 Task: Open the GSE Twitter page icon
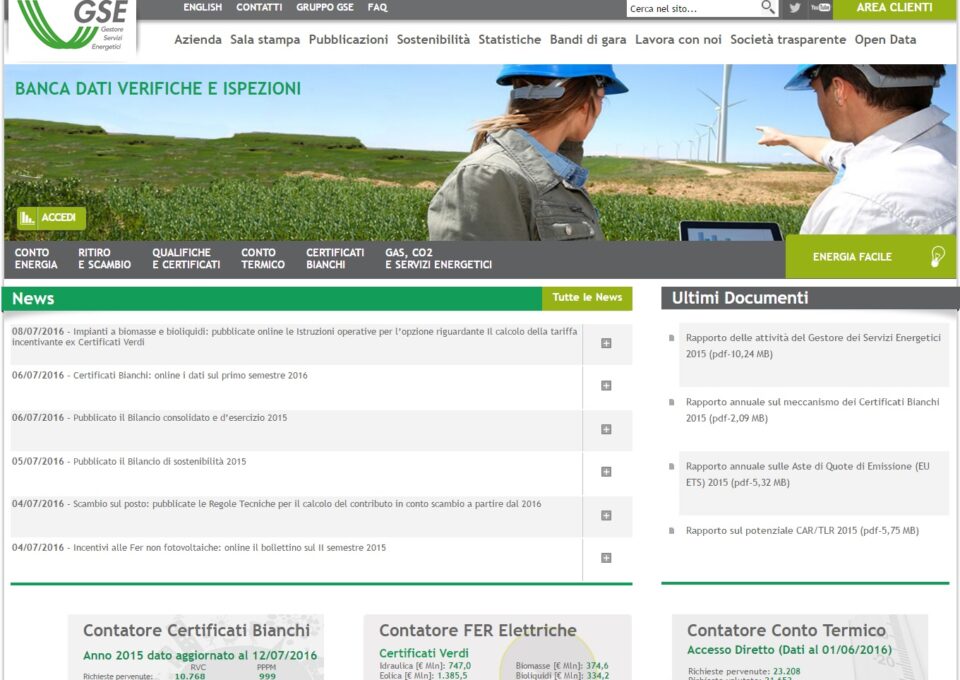click(x=795, y=8)
